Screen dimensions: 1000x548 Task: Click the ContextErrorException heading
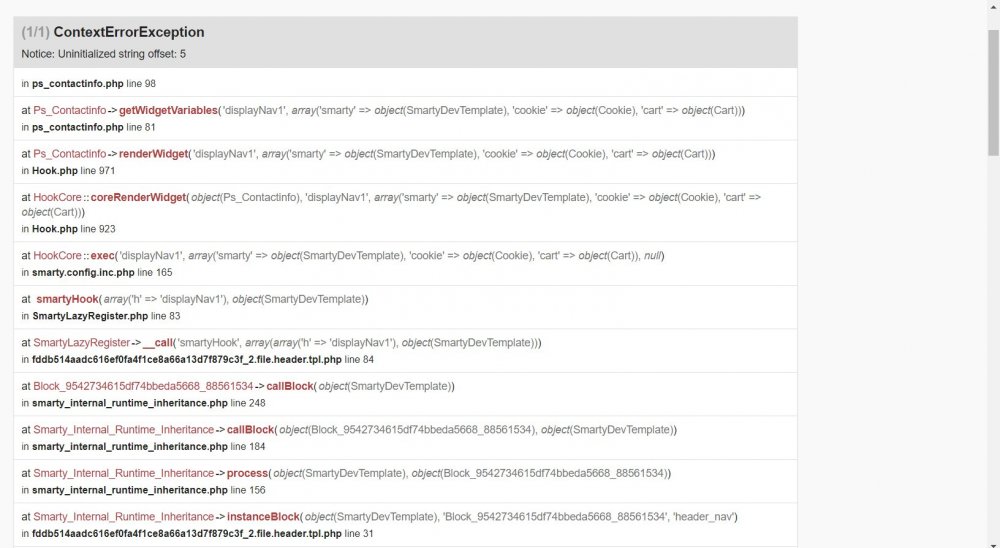point(128,32)
